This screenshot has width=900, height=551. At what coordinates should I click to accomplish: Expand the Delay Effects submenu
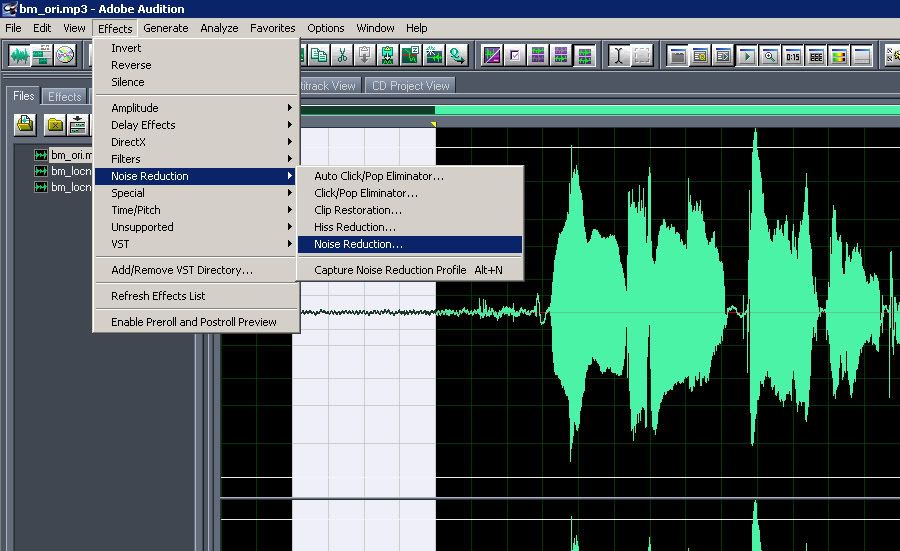[195, 125]
